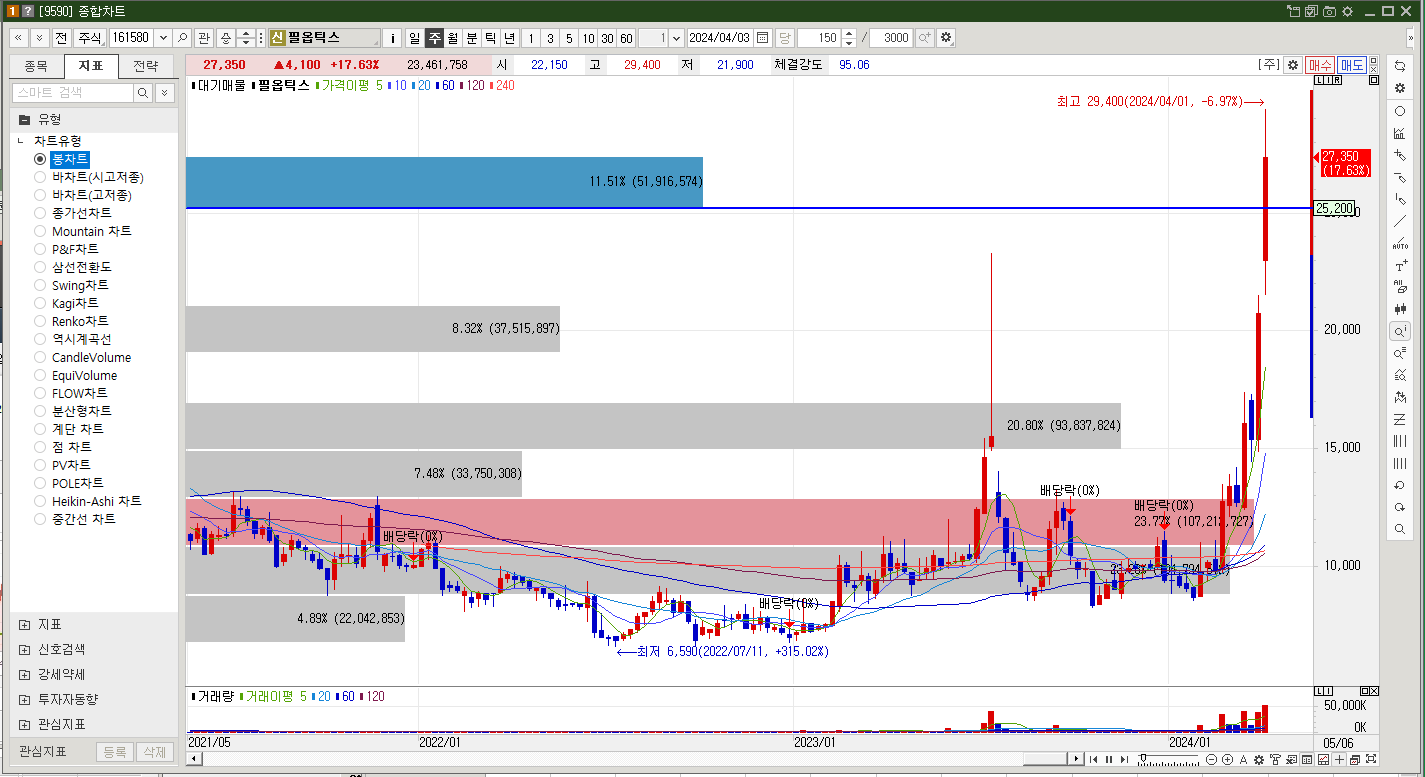Click the 전 button in top toolbar
This screenshot has width=1425, height=777.
pyautogui.click(x=60, y=38)
